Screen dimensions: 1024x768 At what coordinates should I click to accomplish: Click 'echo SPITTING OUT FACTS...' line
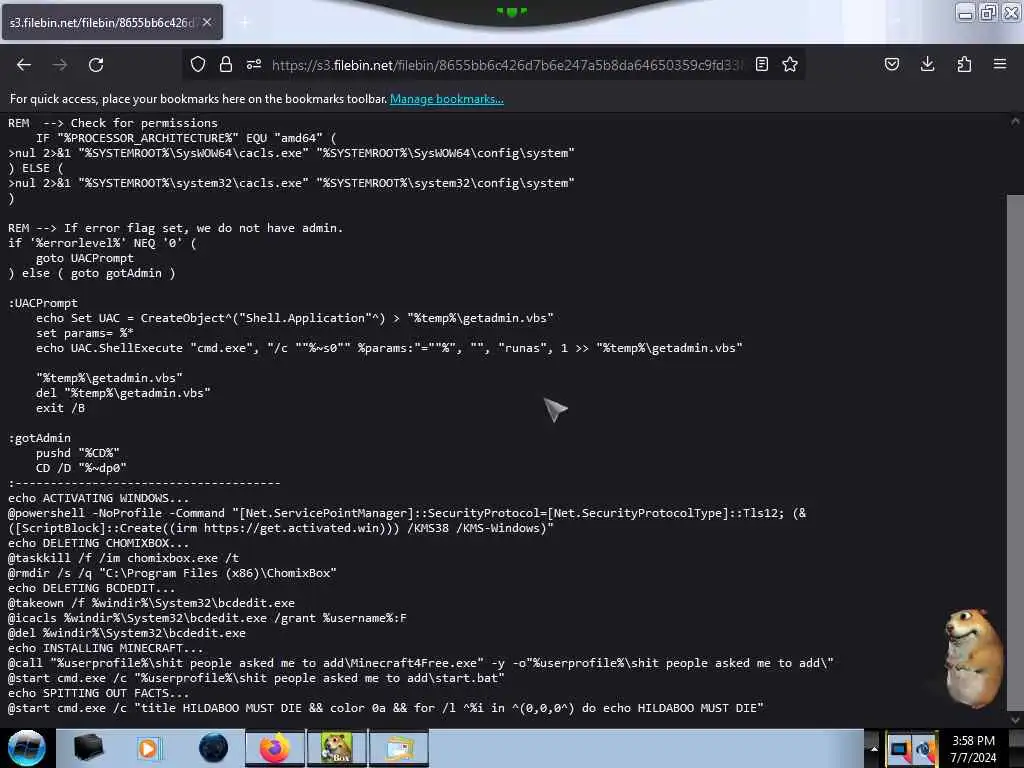pos(99,694)
